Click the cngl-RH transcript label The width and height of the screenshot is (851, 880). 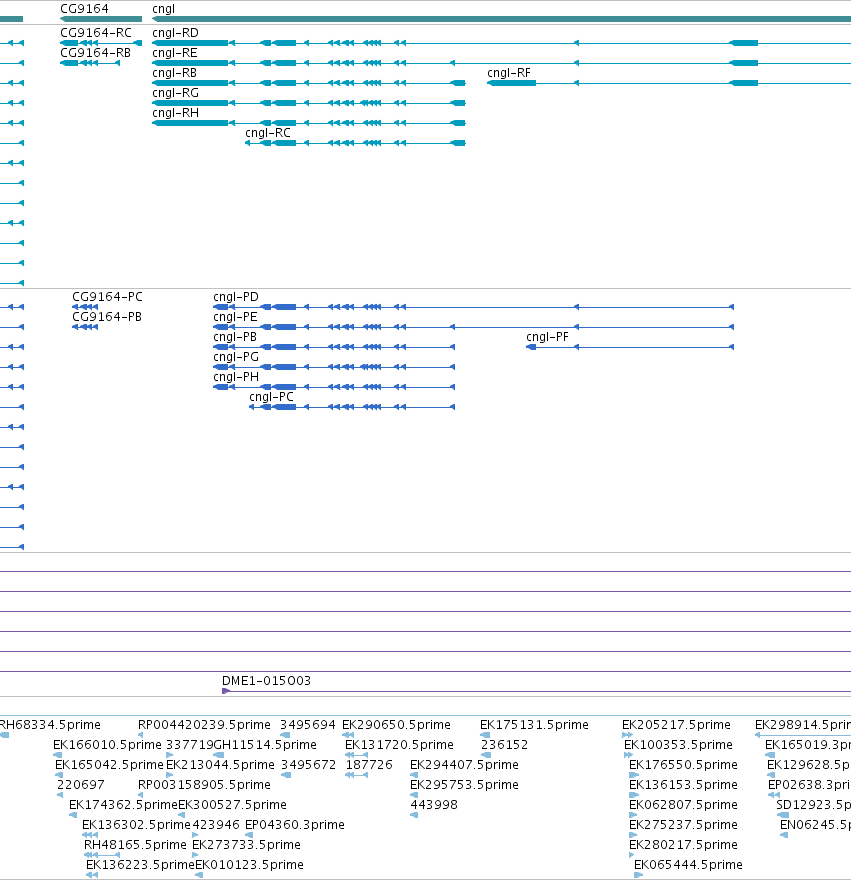pyautogui.click(x=175, y=113)
